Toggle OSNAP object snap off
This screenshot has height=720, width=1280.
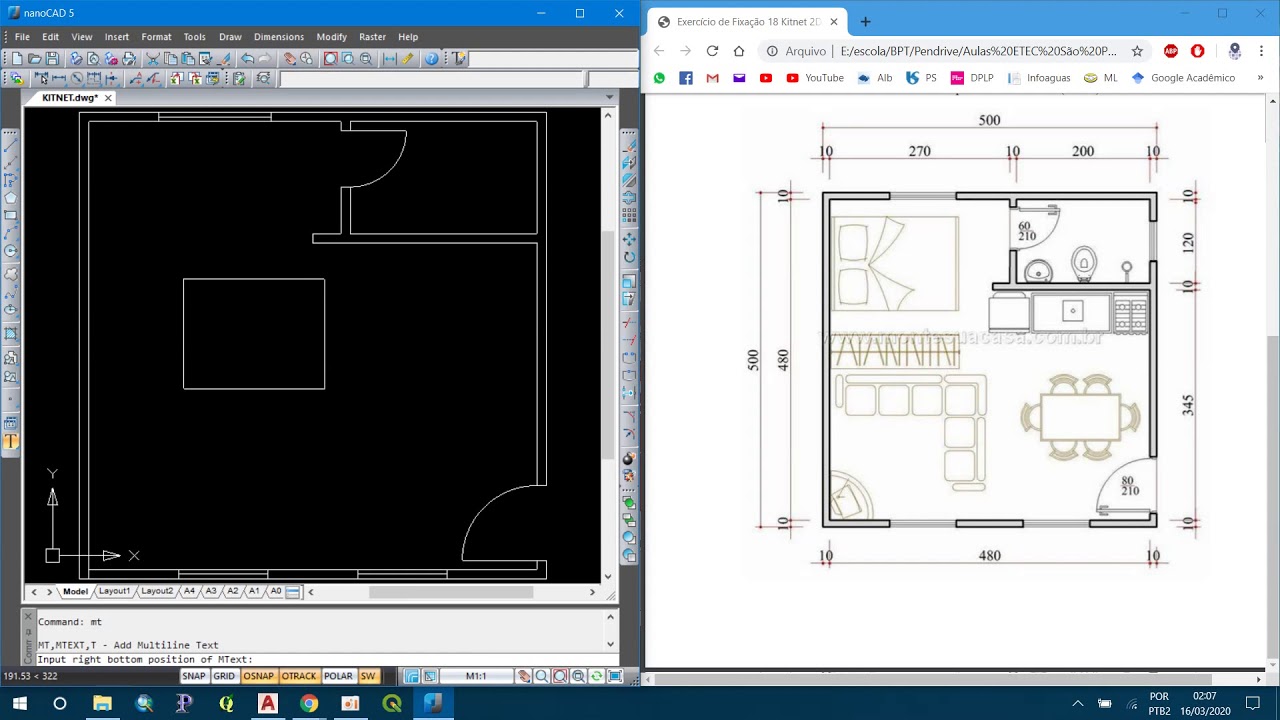pos(258,676)
